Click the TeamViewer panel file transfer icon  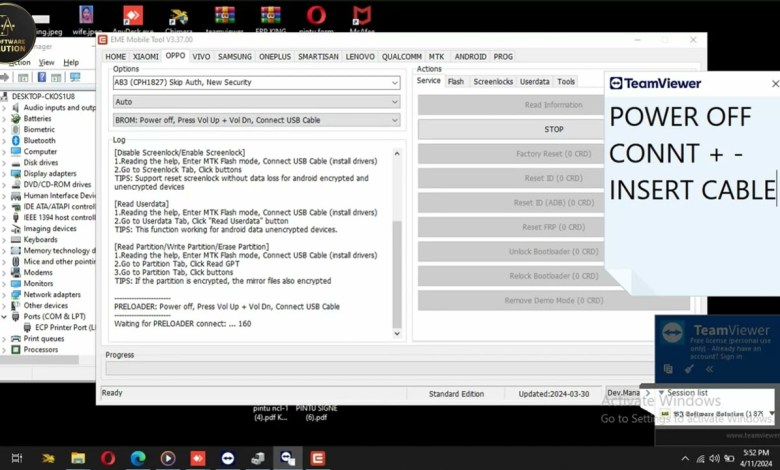pos(668,369)
